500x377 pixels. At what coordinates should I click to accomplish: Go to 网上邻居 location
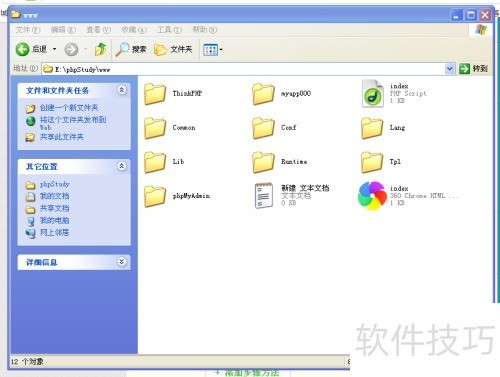(x=55, y=232)
